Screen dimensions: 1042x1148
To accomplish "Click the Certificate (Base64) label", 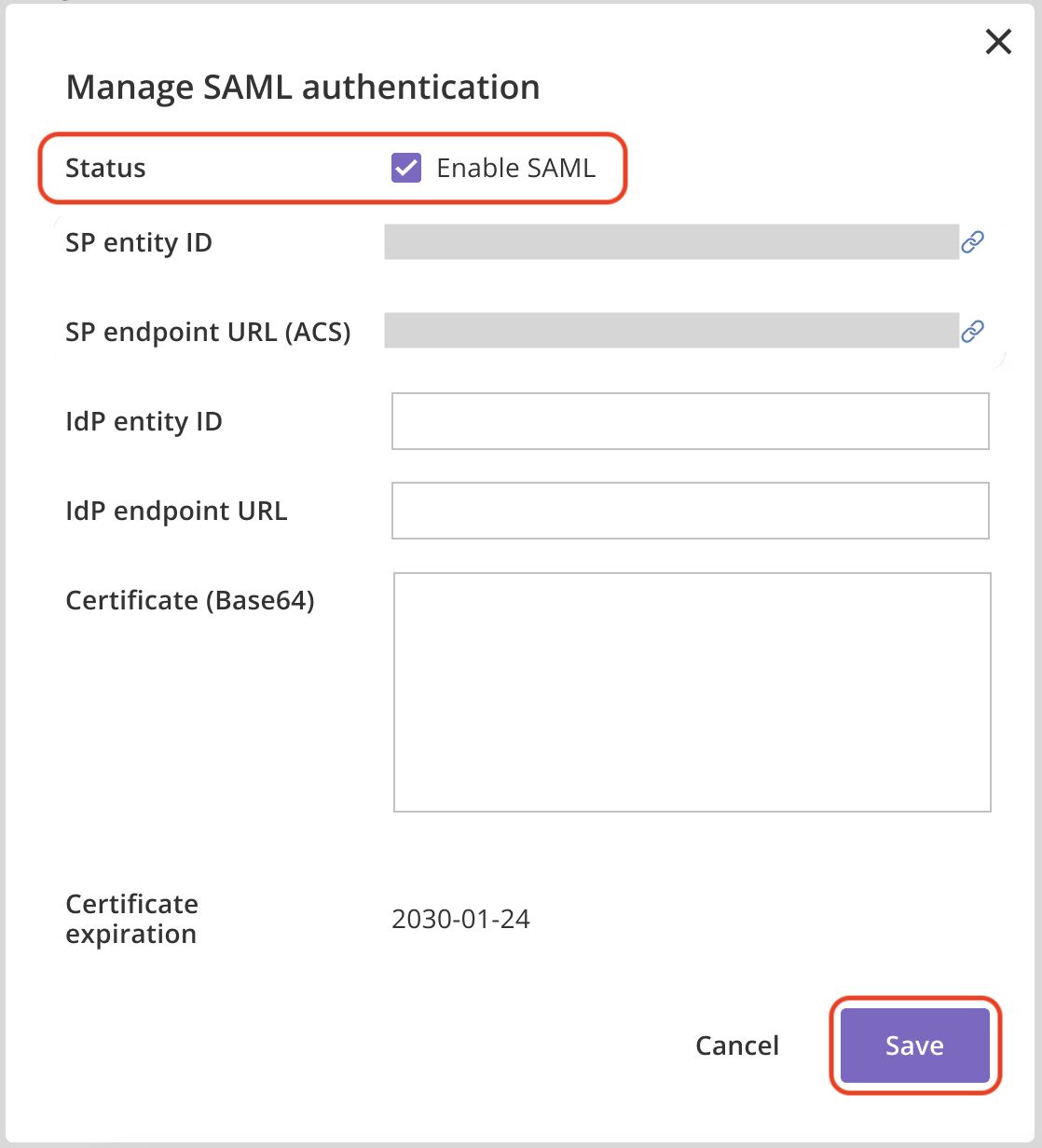I will click(x=190, y=601).
